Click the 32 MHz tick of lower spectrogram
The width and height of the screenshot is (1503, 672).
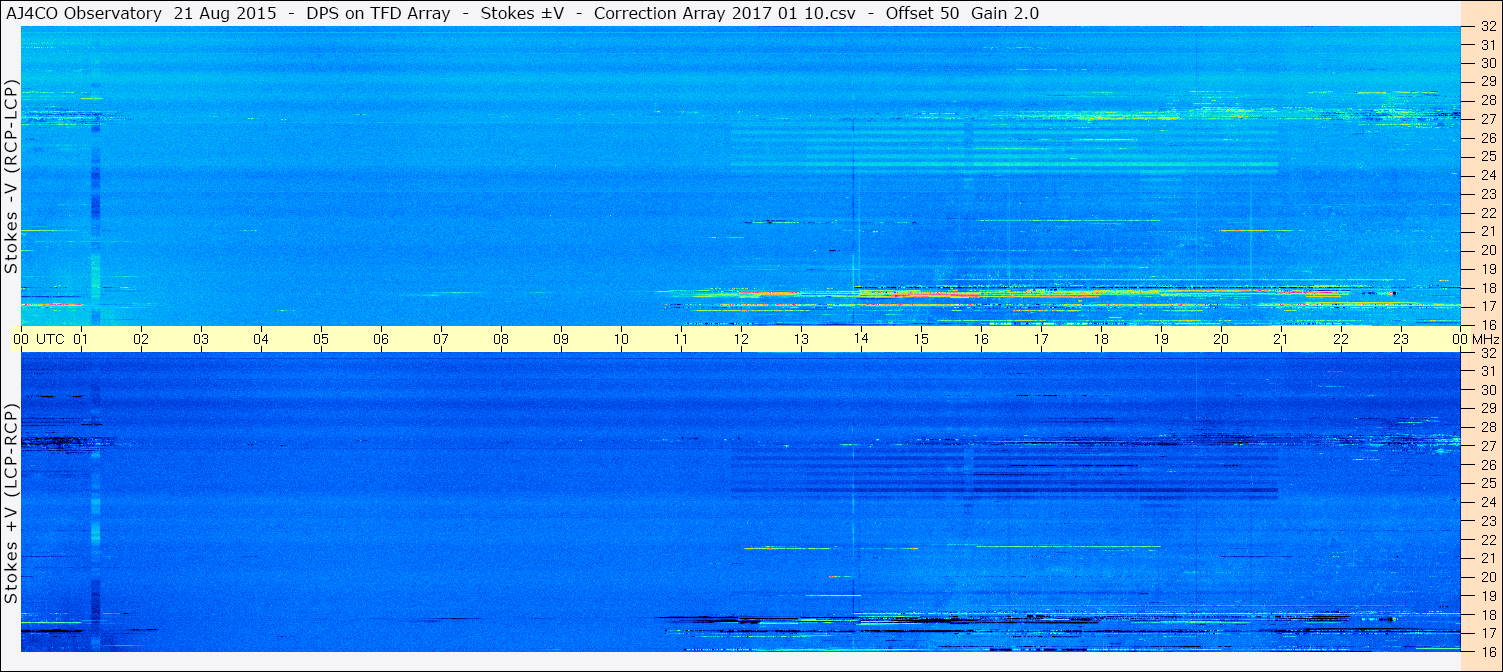point(1487,353)
